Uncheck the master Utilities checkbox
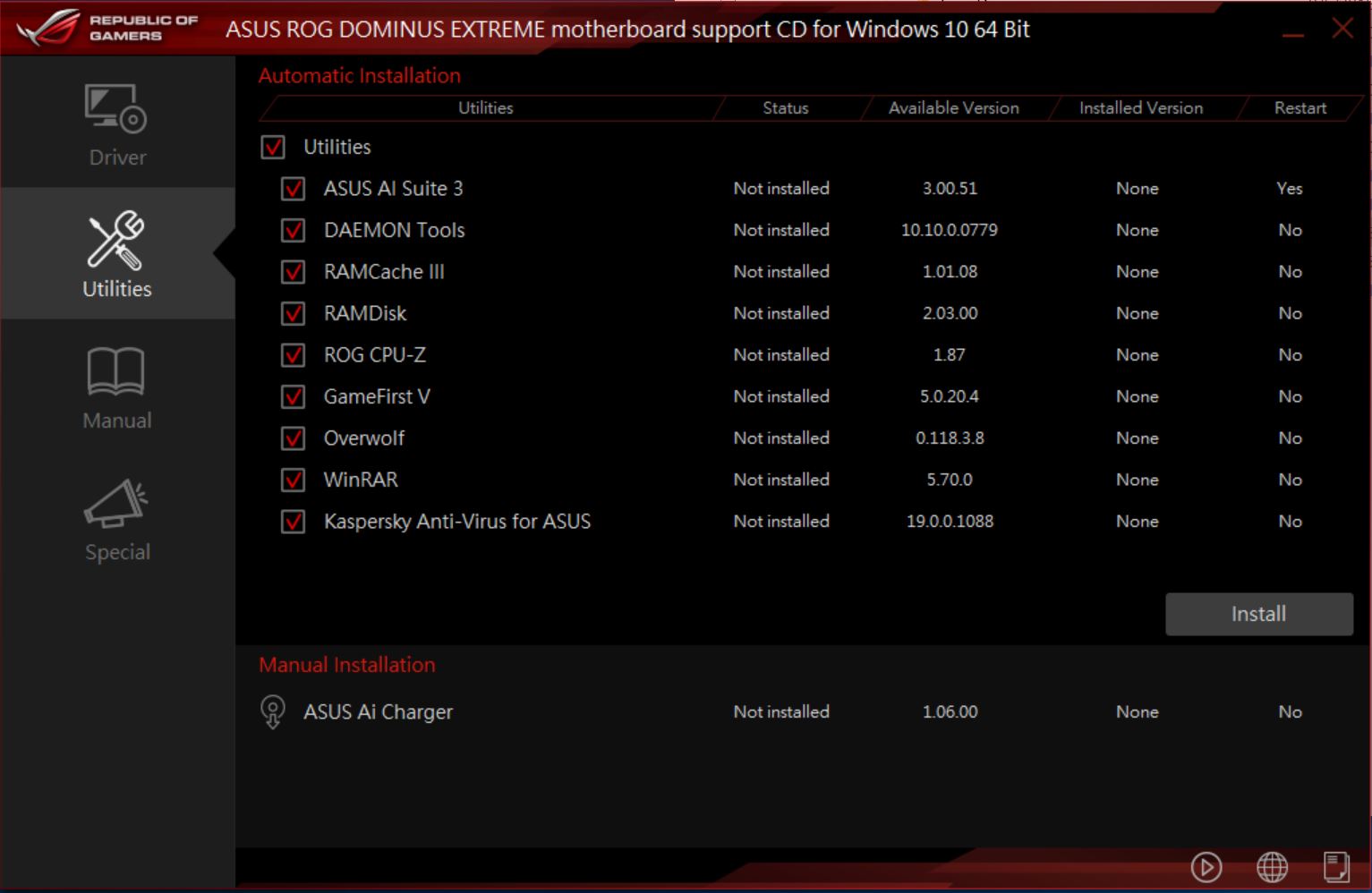The image size is (1372, 893). coord(273,147)
